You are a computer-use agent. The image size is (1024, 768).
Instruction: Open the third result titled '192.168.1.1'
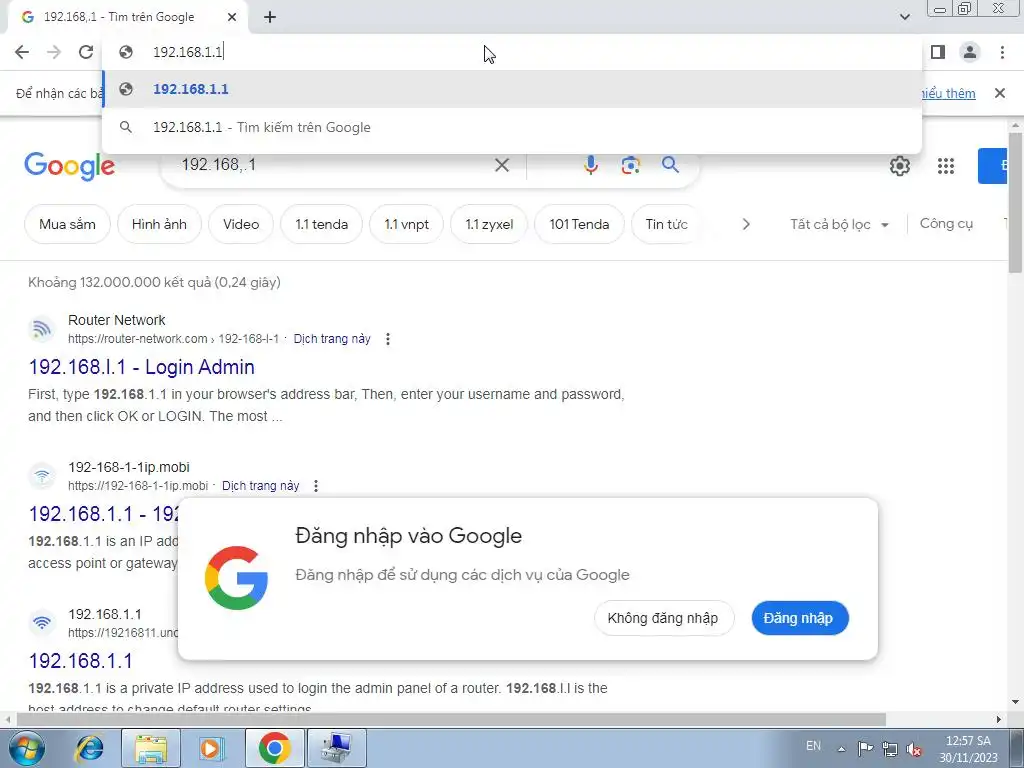80,661
